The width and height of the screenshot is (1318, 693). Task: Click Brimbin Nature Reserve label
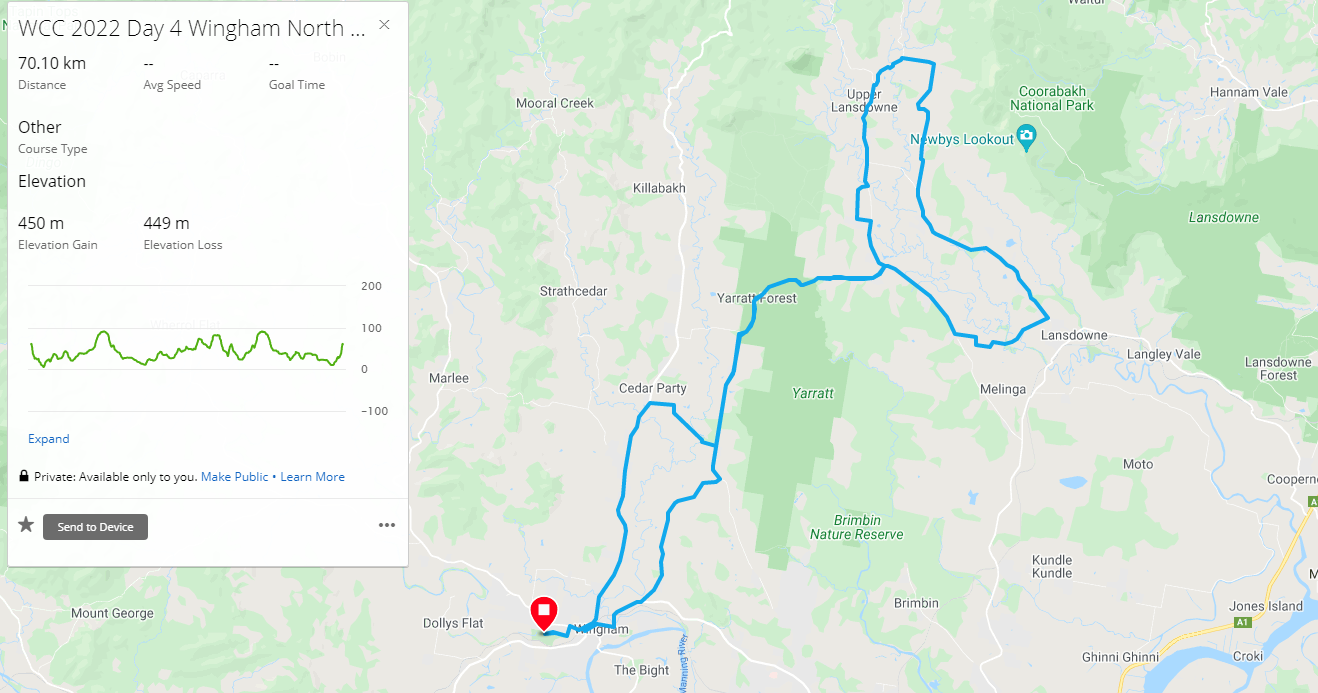(858, 527)
